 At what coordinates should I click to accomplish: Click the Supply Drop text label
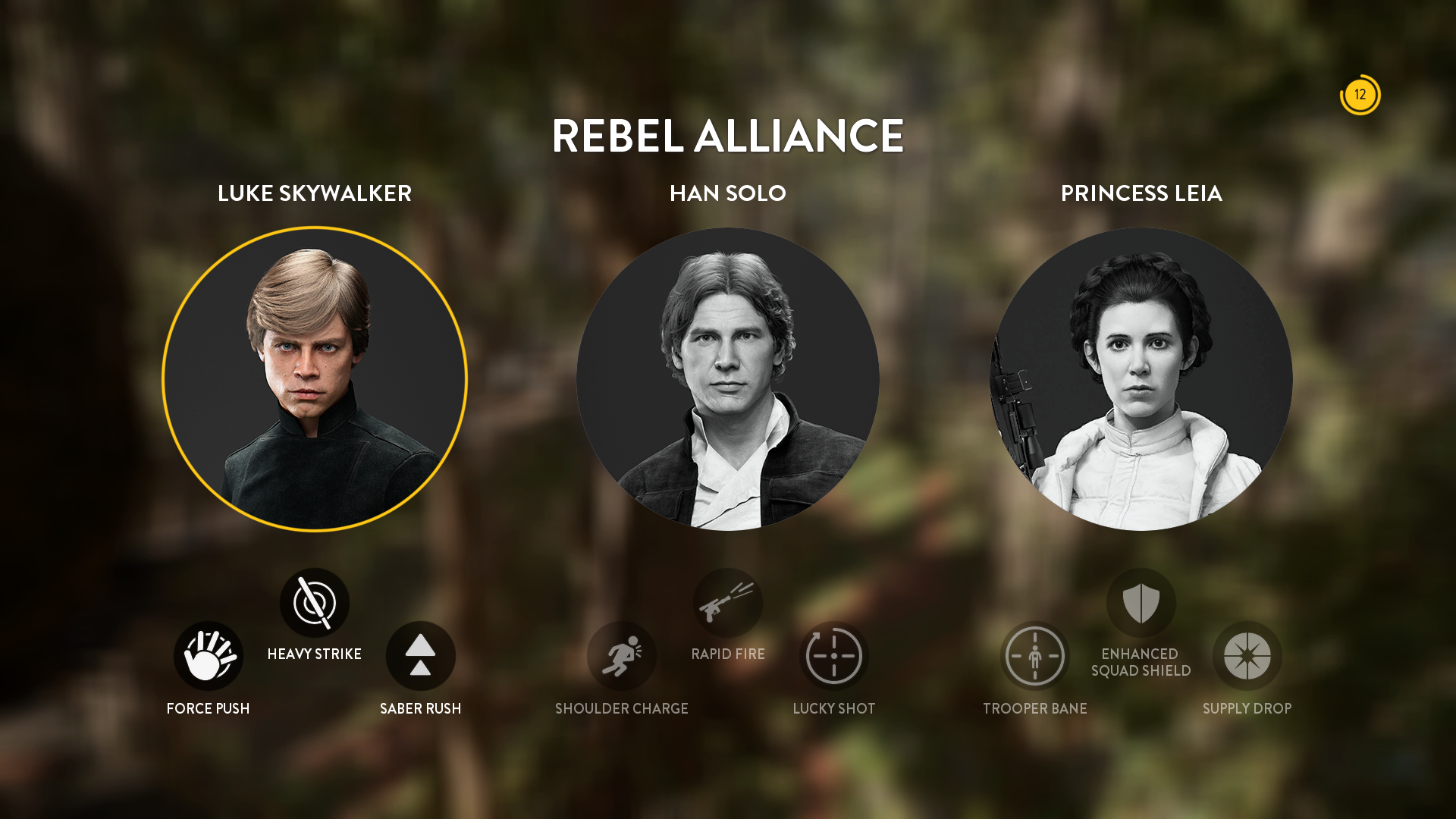[x=1247, y=708]
